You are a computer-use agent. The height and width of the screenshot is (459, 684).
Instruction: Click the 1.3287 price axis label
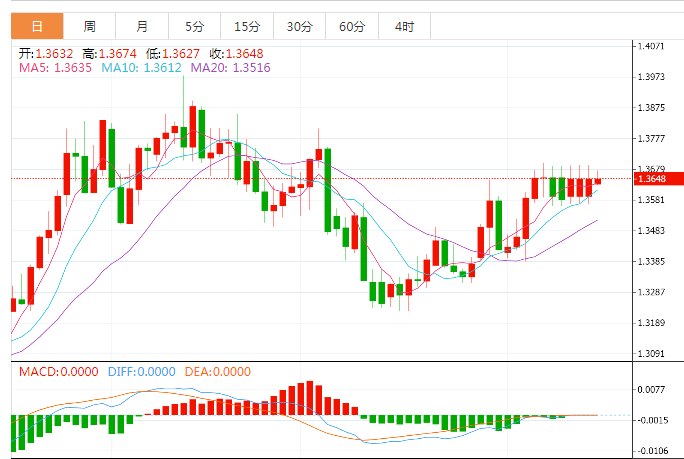[651, 292]
